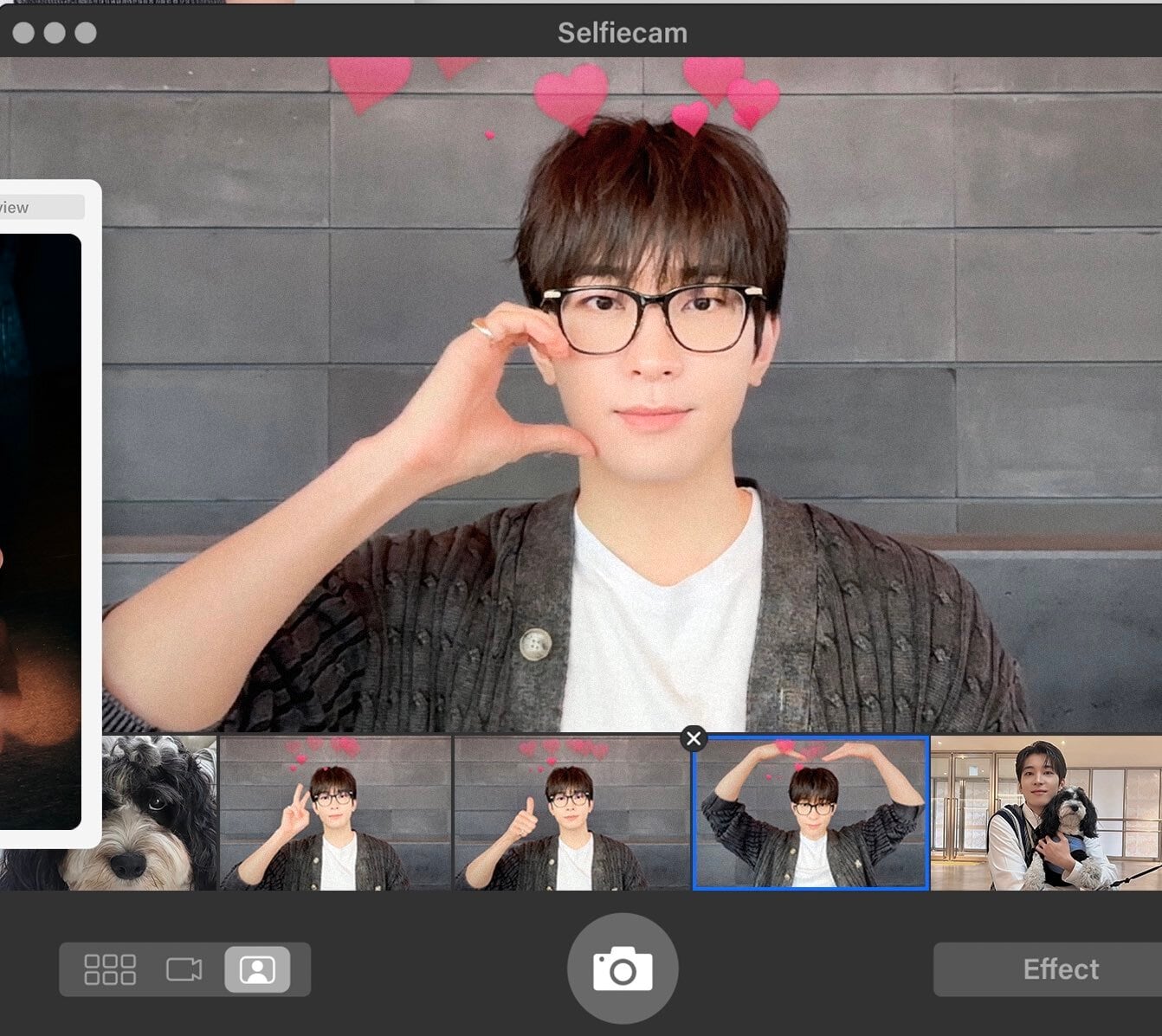Open the Effect panel
Screen dimensions: 1162x1036
1048,969
